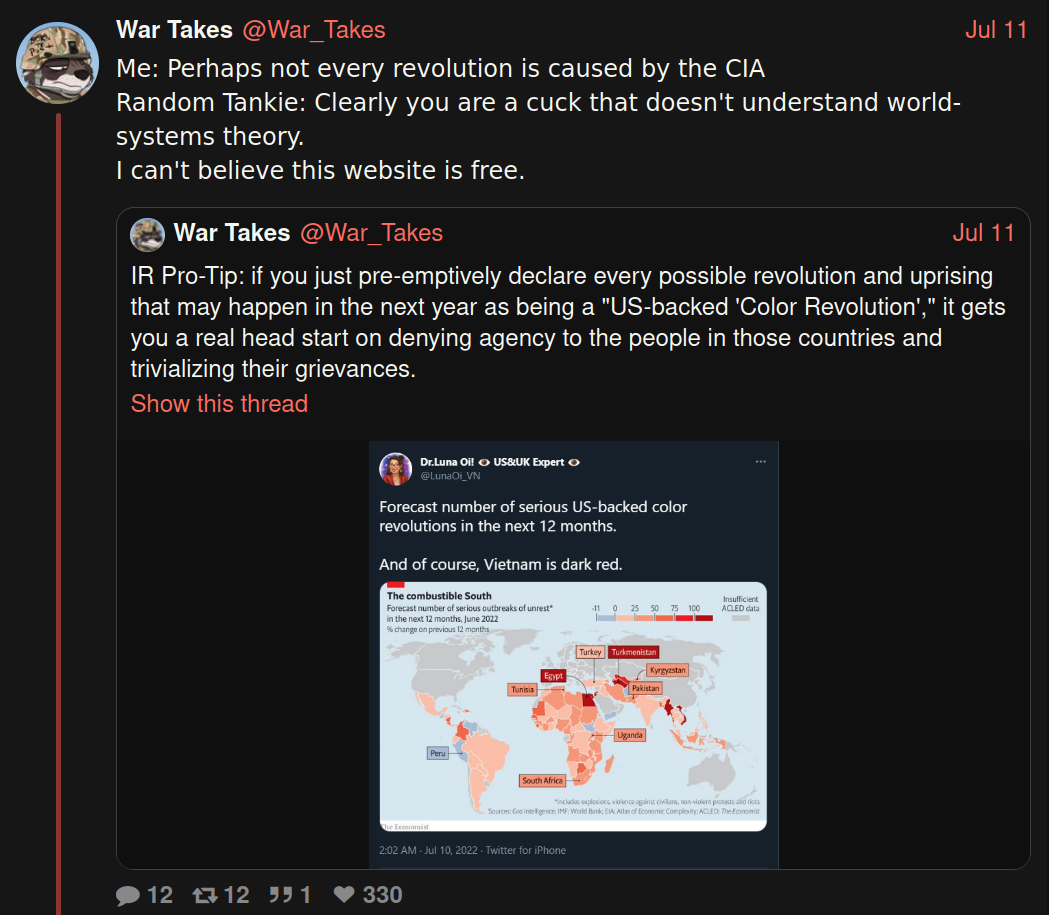Viewport: 1049px width, 915px height.
Task: Click quoted tweet text about Color Revolution
Action: (568, 322)
